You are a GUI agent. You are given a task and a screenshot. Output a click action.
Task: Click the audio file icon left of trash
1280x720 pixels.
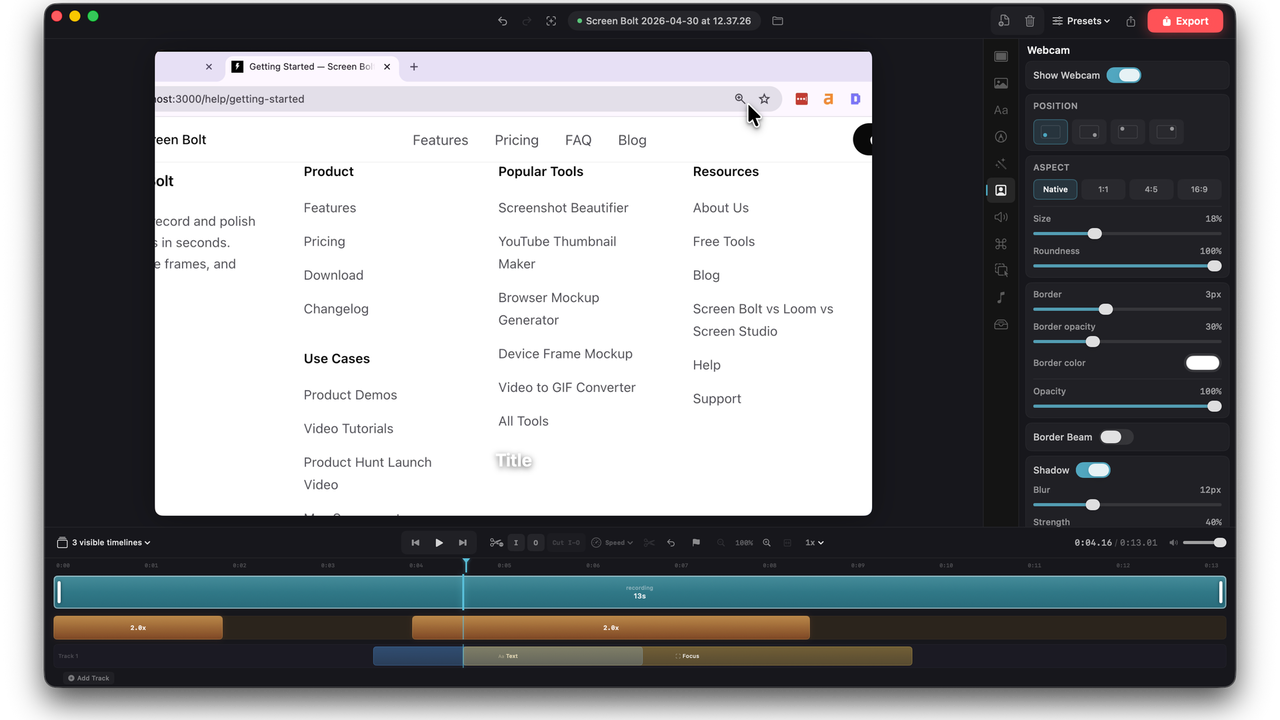pyautogui.click(x=1004, y=21)
